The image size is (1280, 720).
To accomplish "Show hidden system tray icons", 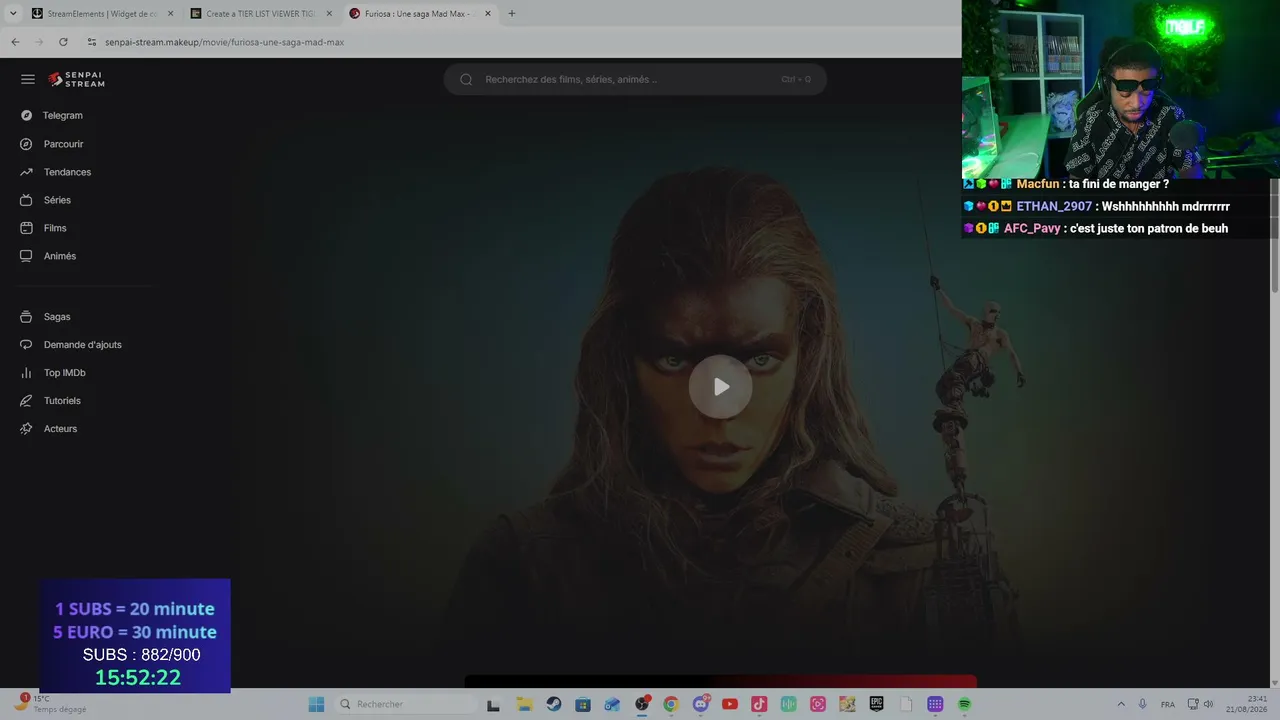I will 1120,704.
